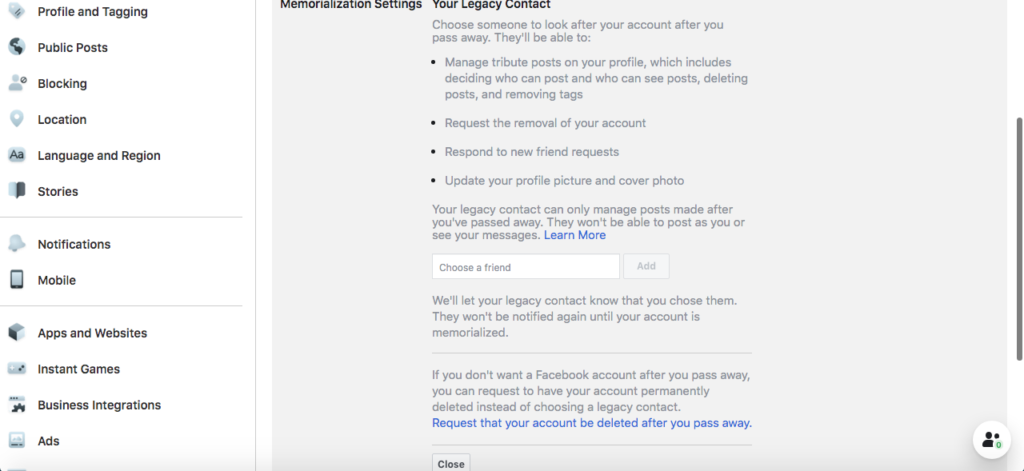
Task: Click the Close button below the settings
Action: 451,463
